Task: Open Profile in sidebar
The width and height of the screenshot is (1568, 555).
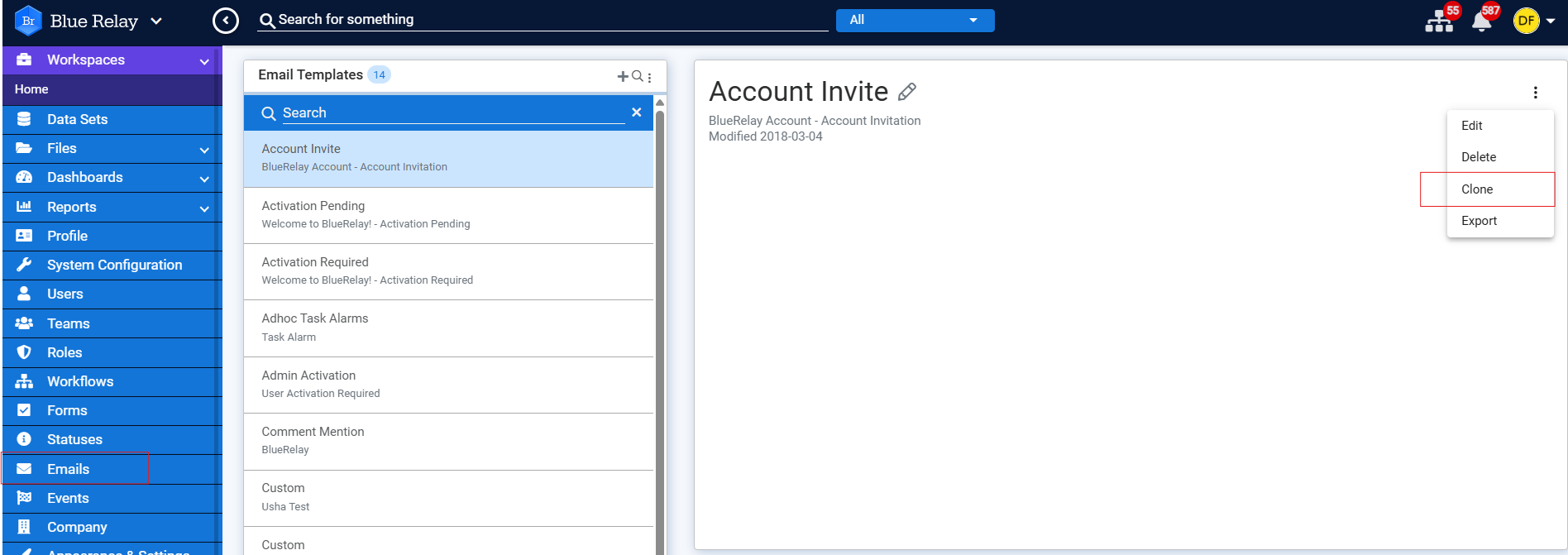Action: [x=67, y=236]
